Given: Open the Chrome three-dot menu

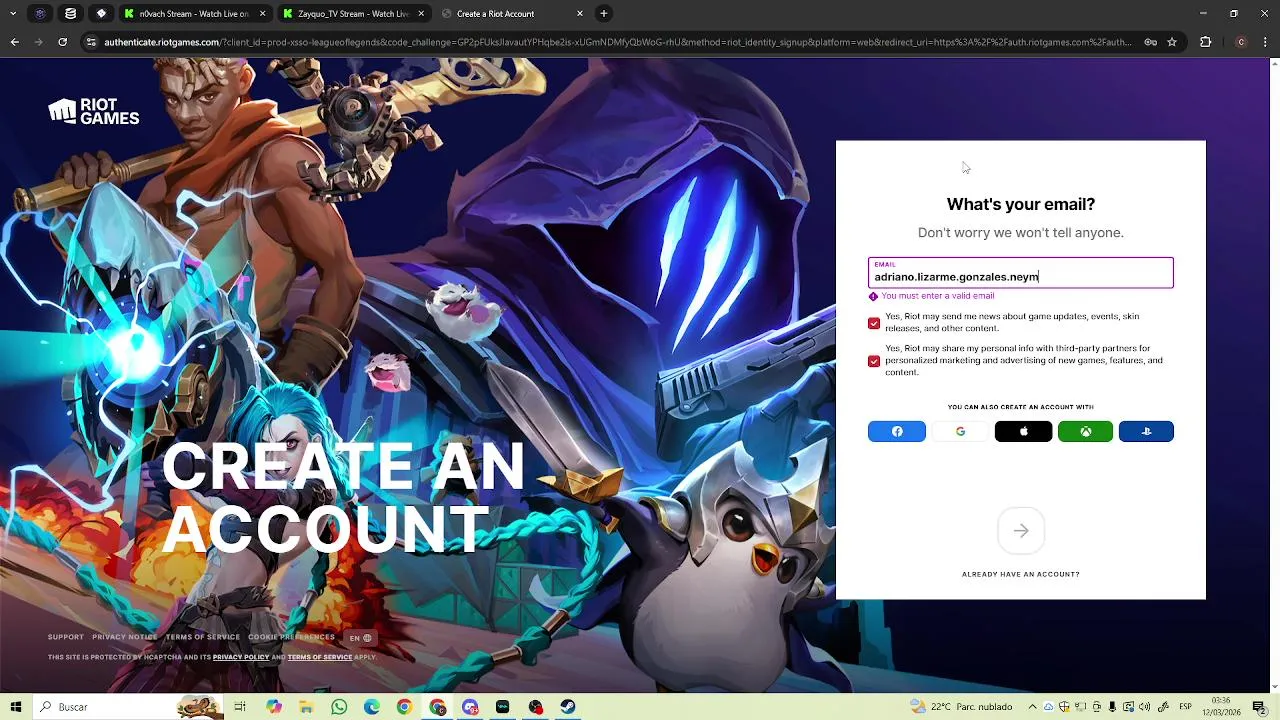Looking at the screenshot, I should 1266,42.
